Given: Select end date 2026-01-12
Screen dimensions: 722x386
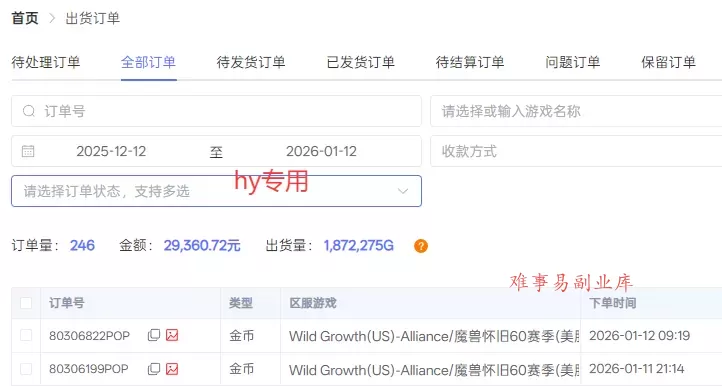Looking at the screenshot, I should click(321, 151).
